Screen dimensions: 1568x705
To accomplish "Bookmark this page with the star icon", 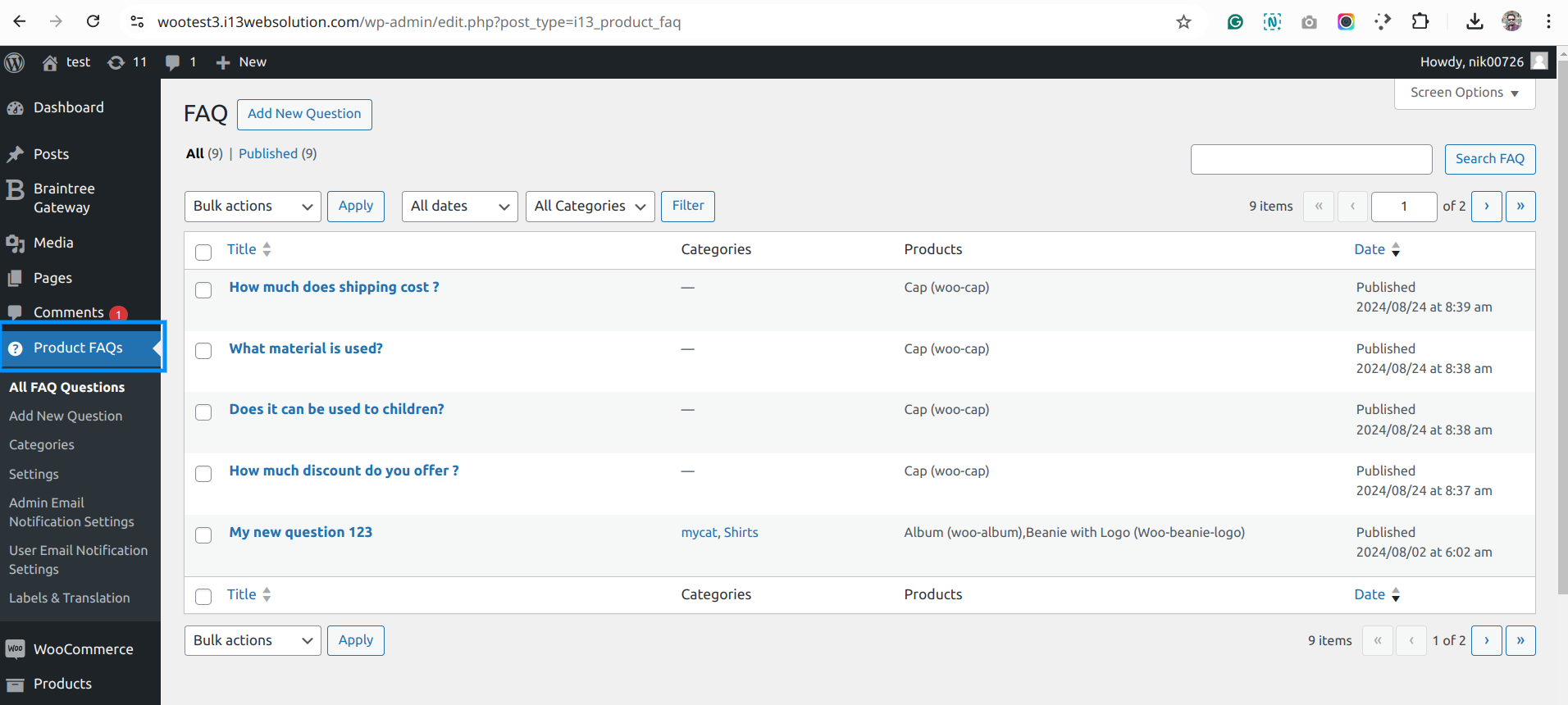I will pos(1183,22).
